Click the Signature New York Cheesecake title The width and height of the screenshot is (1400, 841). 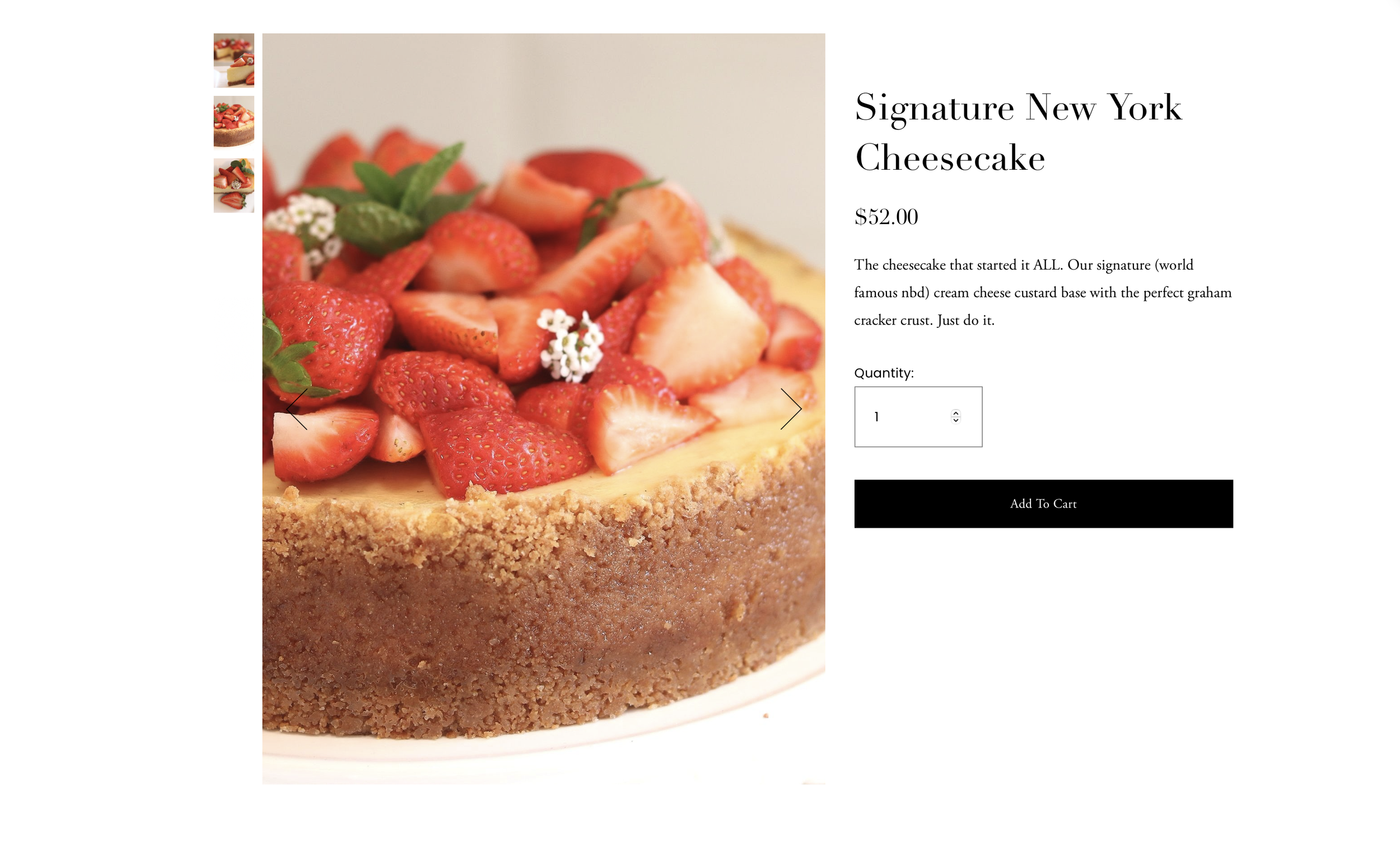pyautogui.click(x=1018, y=132)
